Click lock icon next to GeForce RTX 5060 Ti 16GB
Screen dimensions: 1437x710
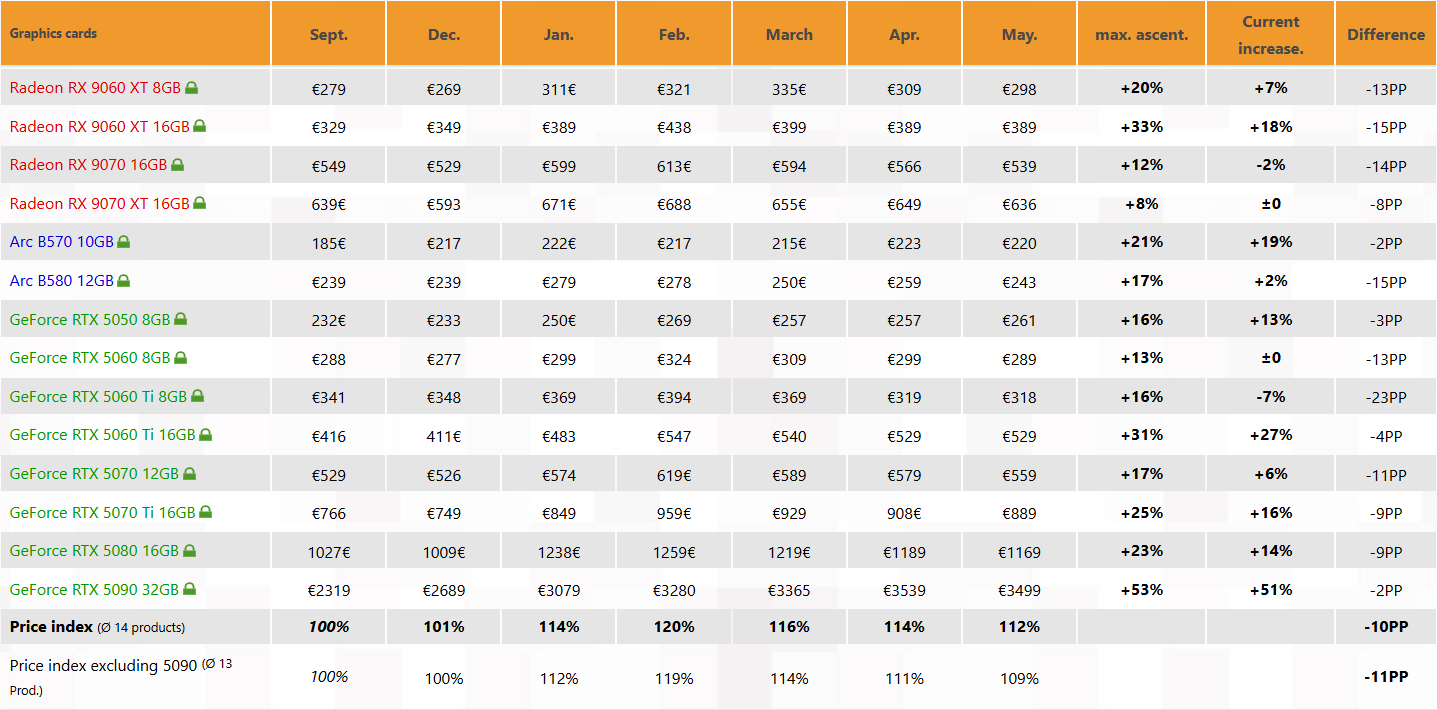pyautogui.click(x=206, y=435)
